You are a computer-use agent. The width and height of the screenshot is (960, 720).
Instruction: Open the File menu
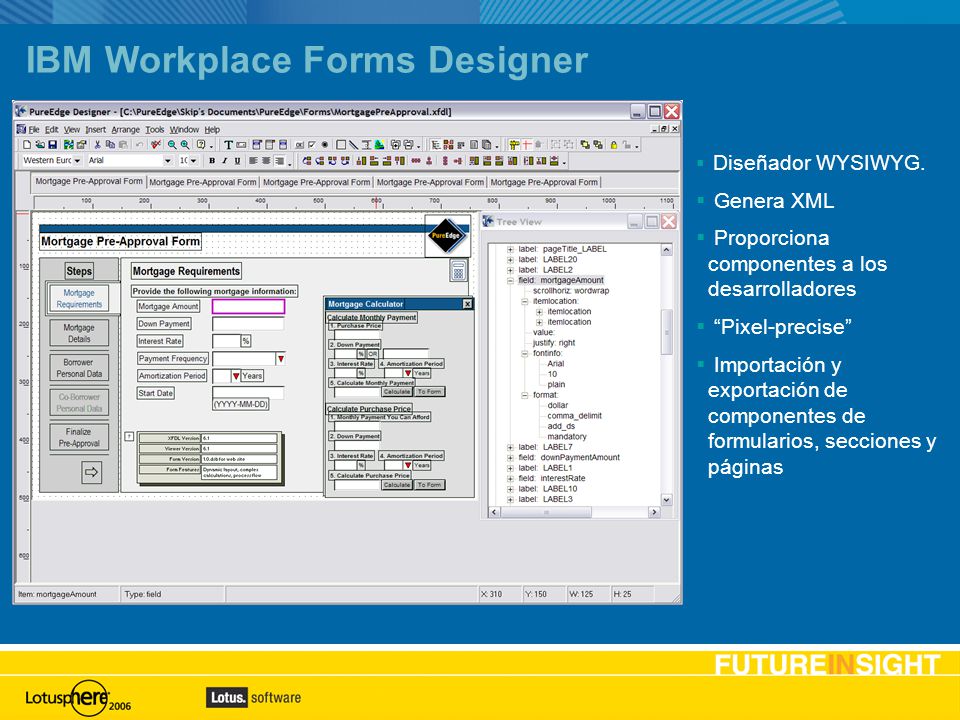(x=34, y=129)
